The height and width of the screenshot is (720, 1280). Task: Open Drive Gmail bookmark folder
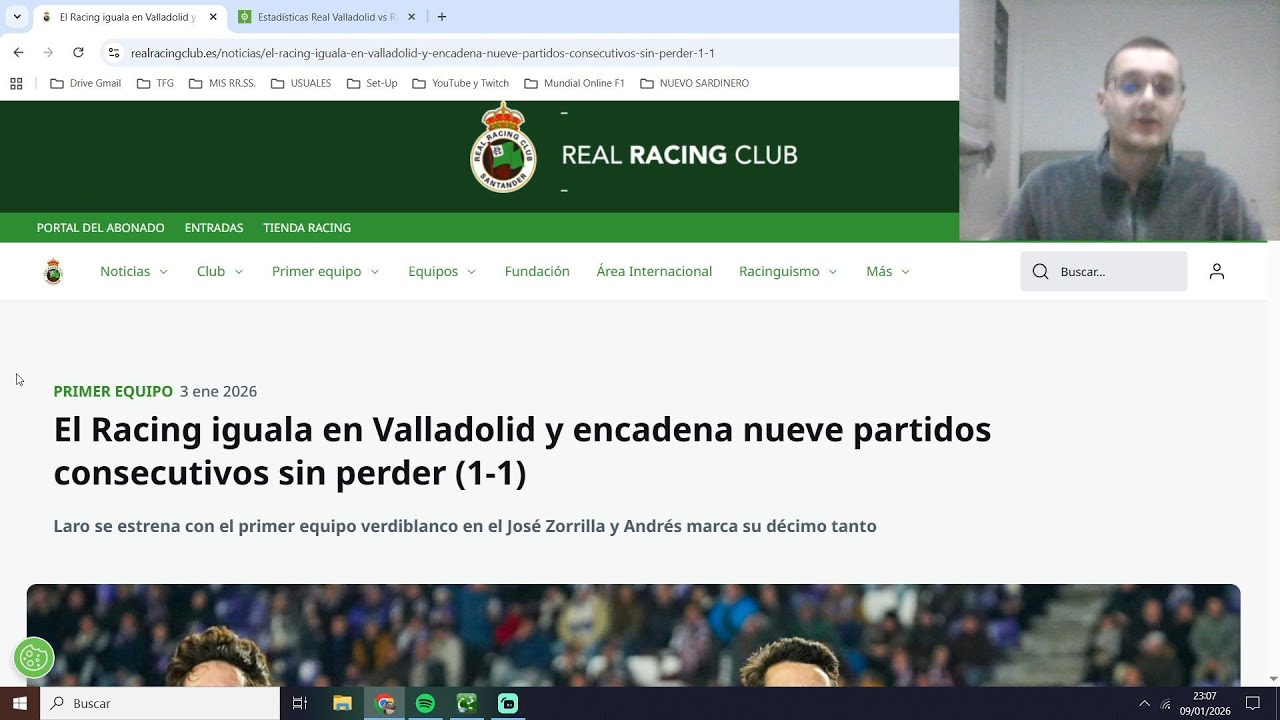86,83
